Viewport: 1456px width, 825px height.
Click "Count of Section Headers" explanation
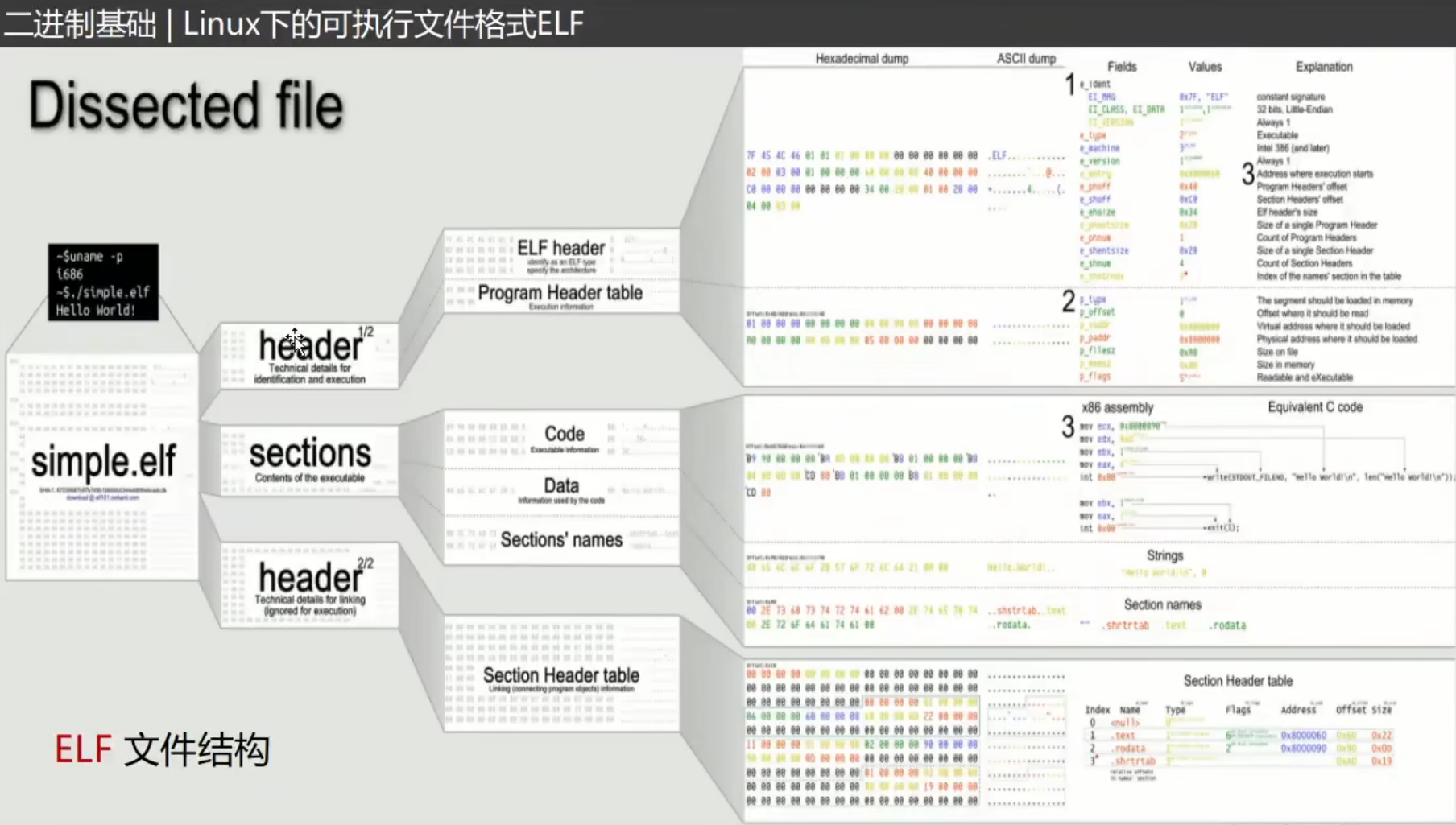pos(1304,263)
